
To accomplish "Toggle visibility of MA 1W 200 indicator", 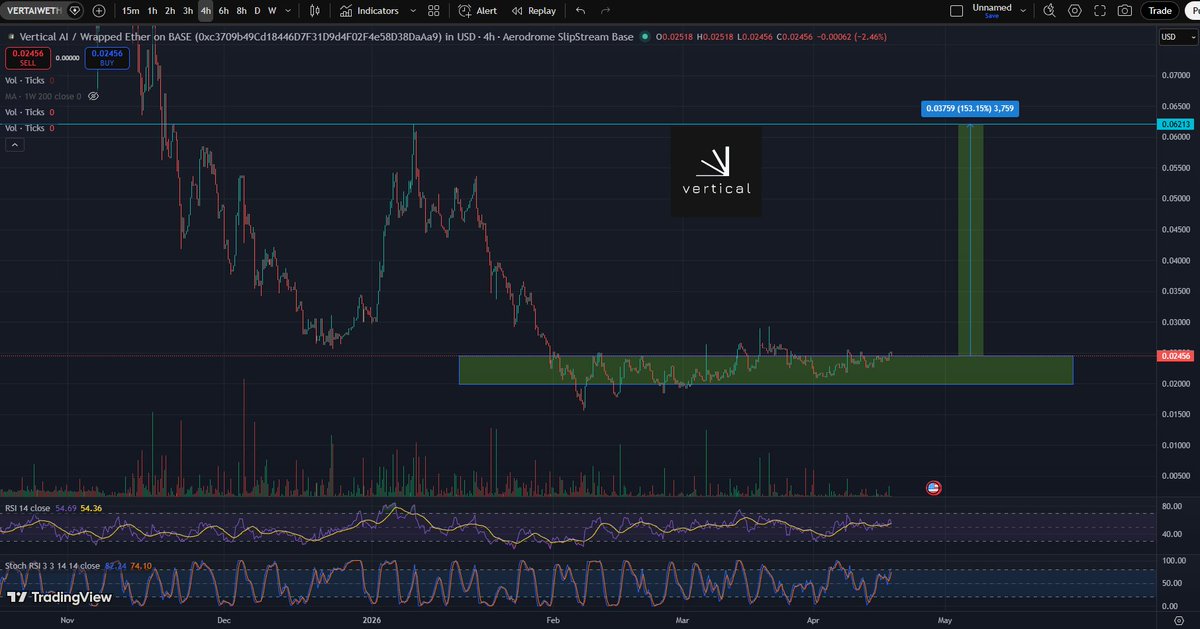I will tap(94, 96).
